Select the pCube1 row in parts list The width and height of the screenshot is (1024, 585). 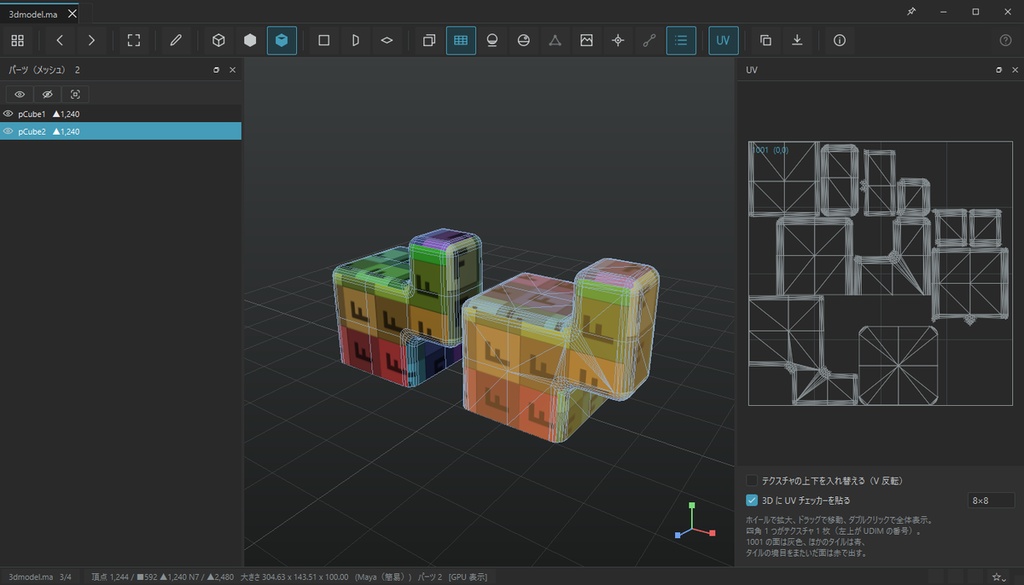pyautogui.click(x=121, y=114)
